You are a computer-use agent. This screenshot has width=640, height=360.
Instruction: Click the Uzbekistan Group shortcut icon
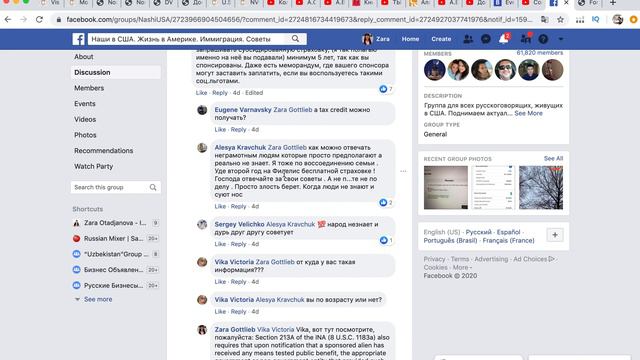[x=76, y=254]
